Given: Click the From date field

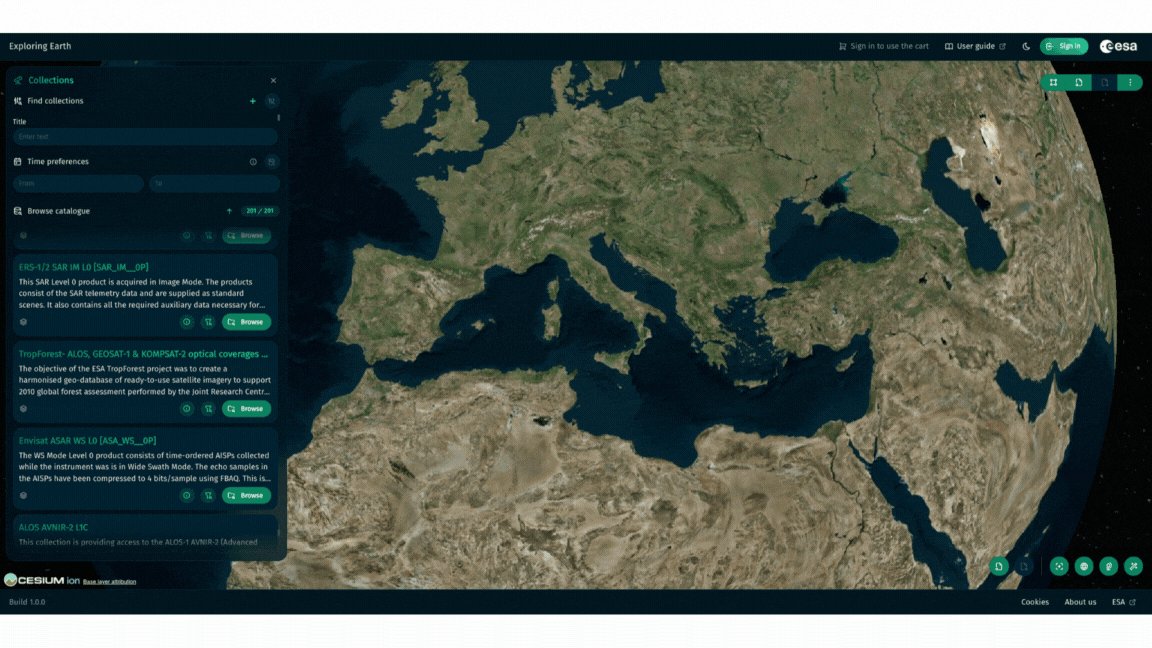Looking at the screenshot, I should (78, 183).
